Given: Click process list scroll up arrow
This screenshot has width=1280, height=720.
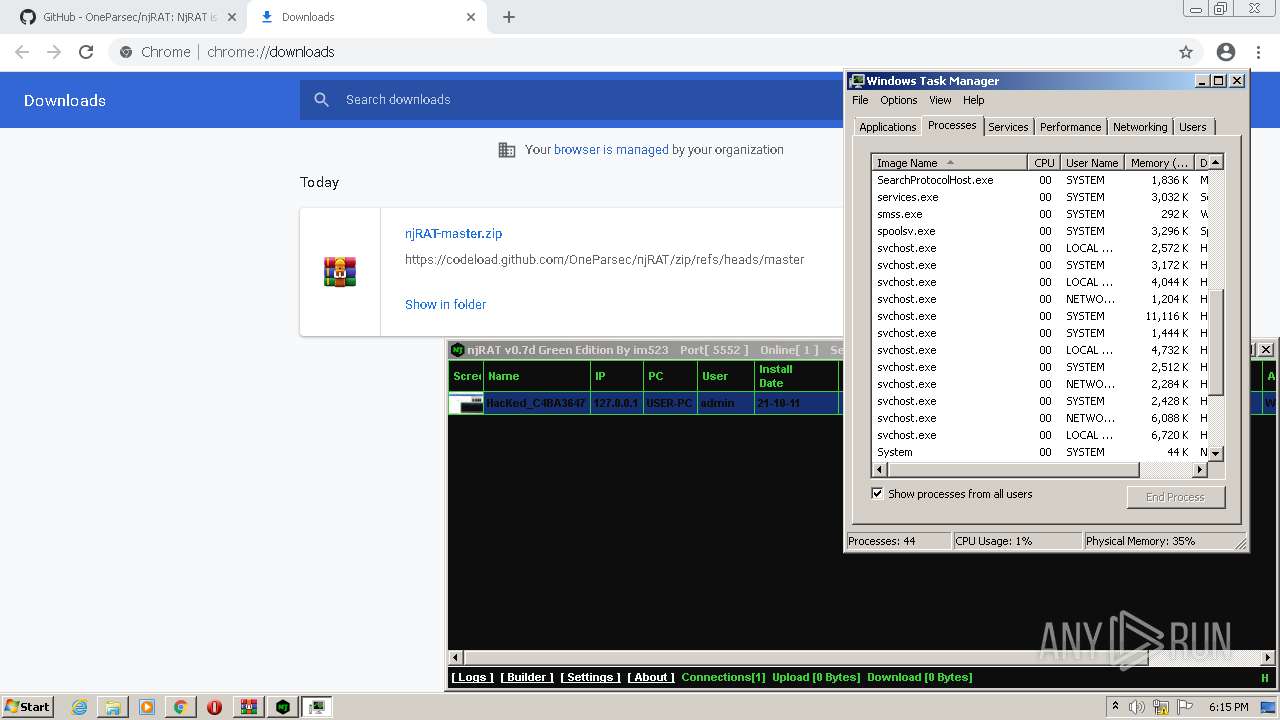Looking at the screenshot, I should click(1216, 162).
